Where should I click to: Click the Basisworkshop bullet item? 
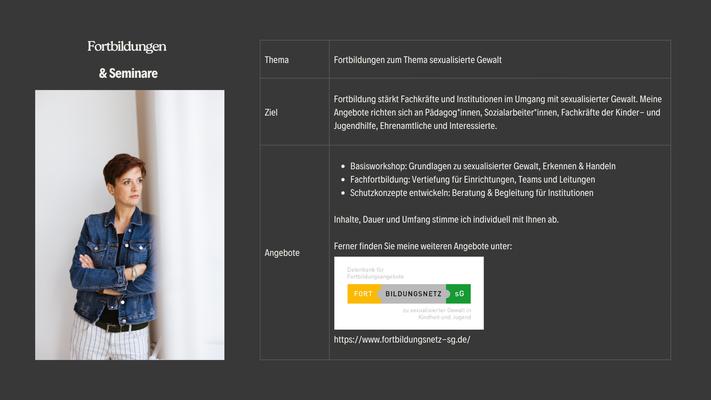(x=483, y=165)
